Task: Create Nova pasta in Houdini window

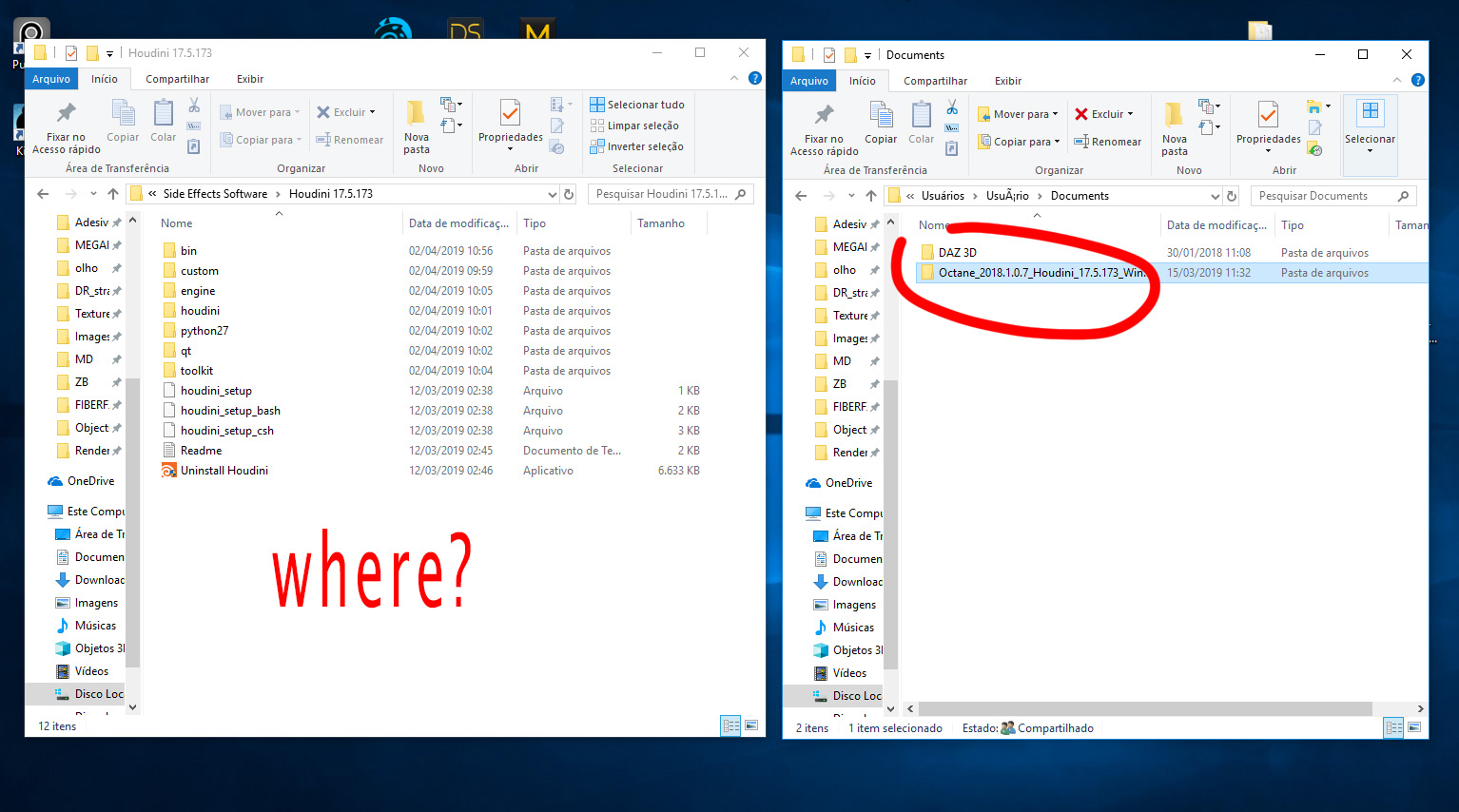Action: (417, 126)
